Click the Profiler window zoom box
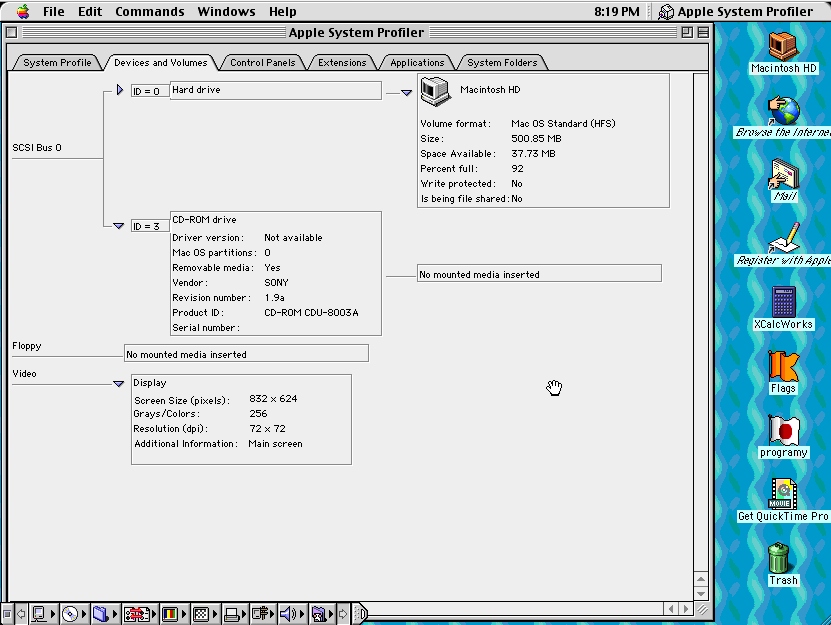 pyautogui.click(x=687, y=32)
